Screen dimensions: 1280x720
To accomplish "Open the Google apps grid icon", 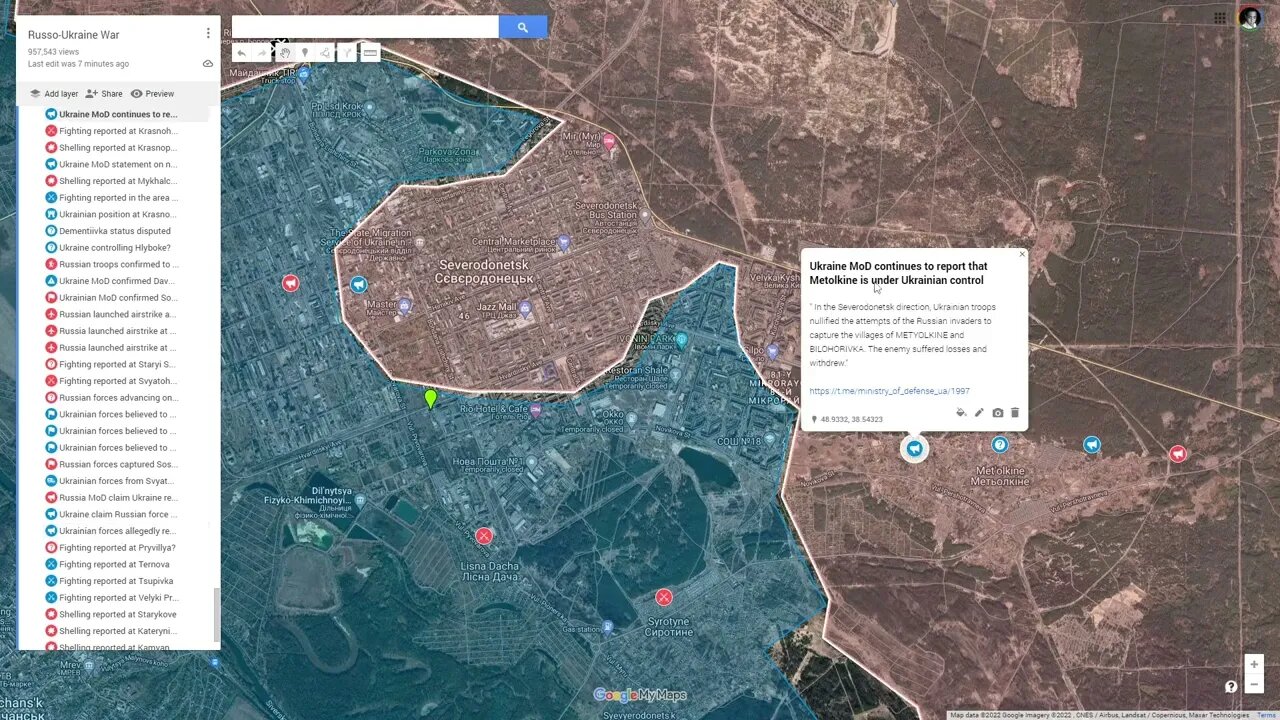I will pos(1220,18).
